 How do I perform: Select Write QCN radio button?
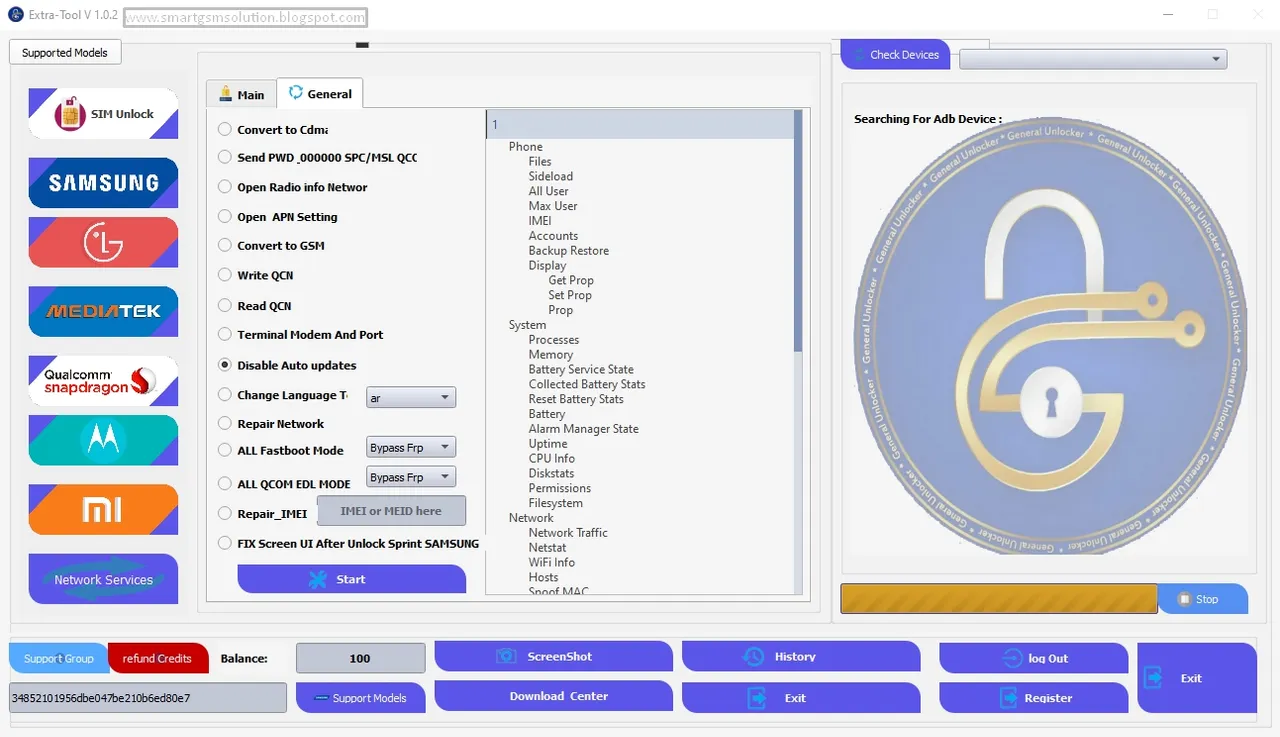click(226, 275)
